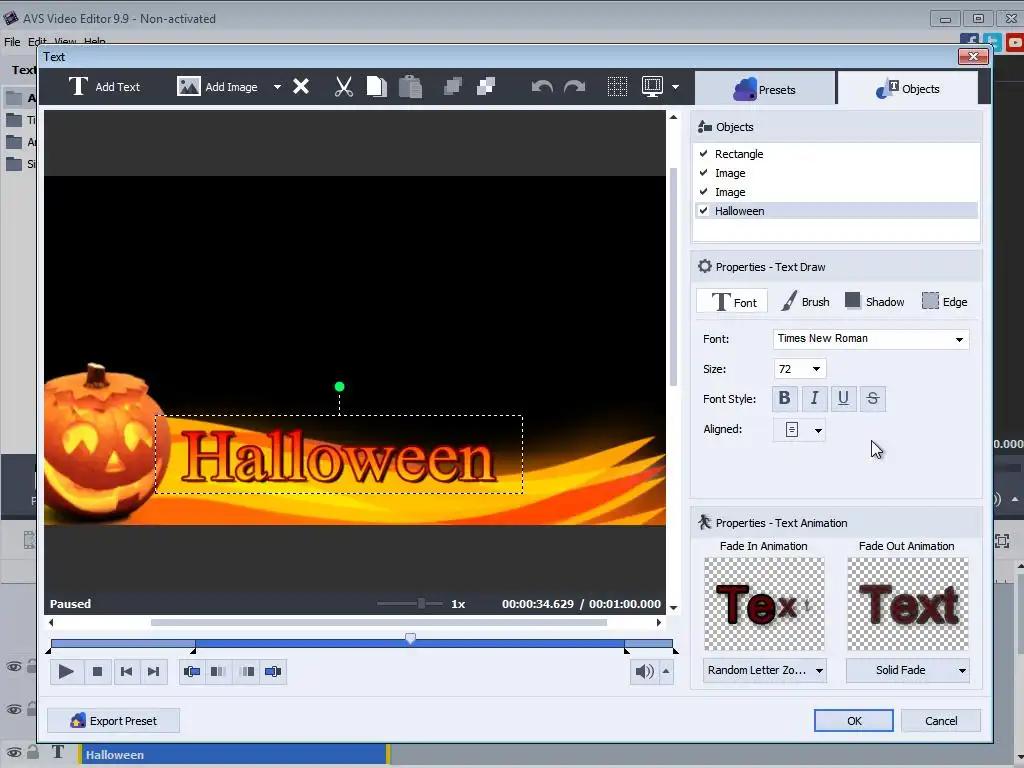The height and width of the screenshot is (768, 1024).
Task: Toggle the grid lines icon
Action: click(x=617, y=86)
